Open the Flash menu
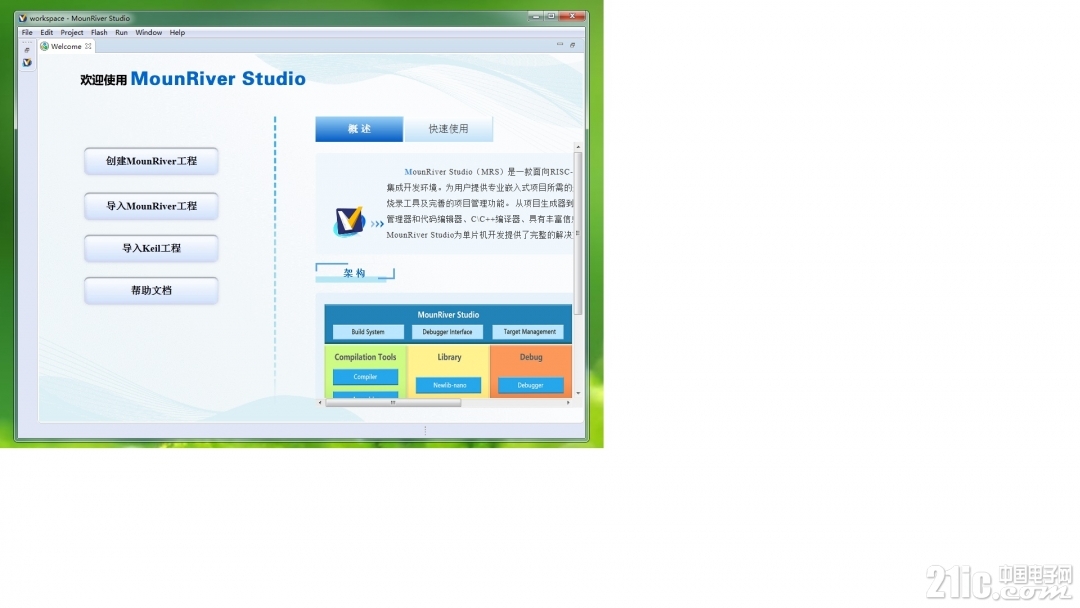Image resolution: width=1080 pixels, height=608 pixels. (99, 32)
